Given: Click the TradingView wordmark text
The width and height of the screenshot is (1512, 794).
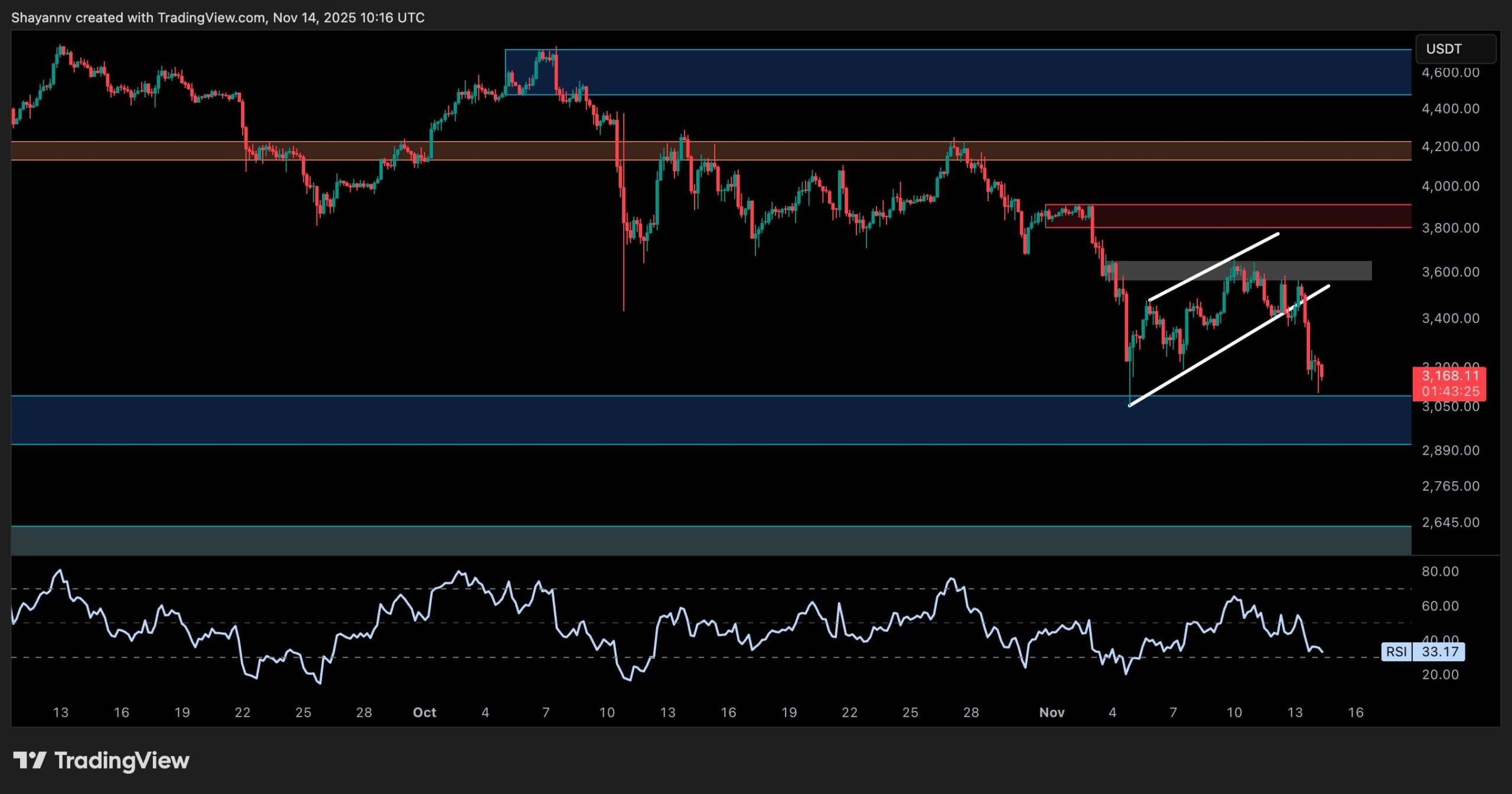Looking at the screenshot, I should point(122,760).
